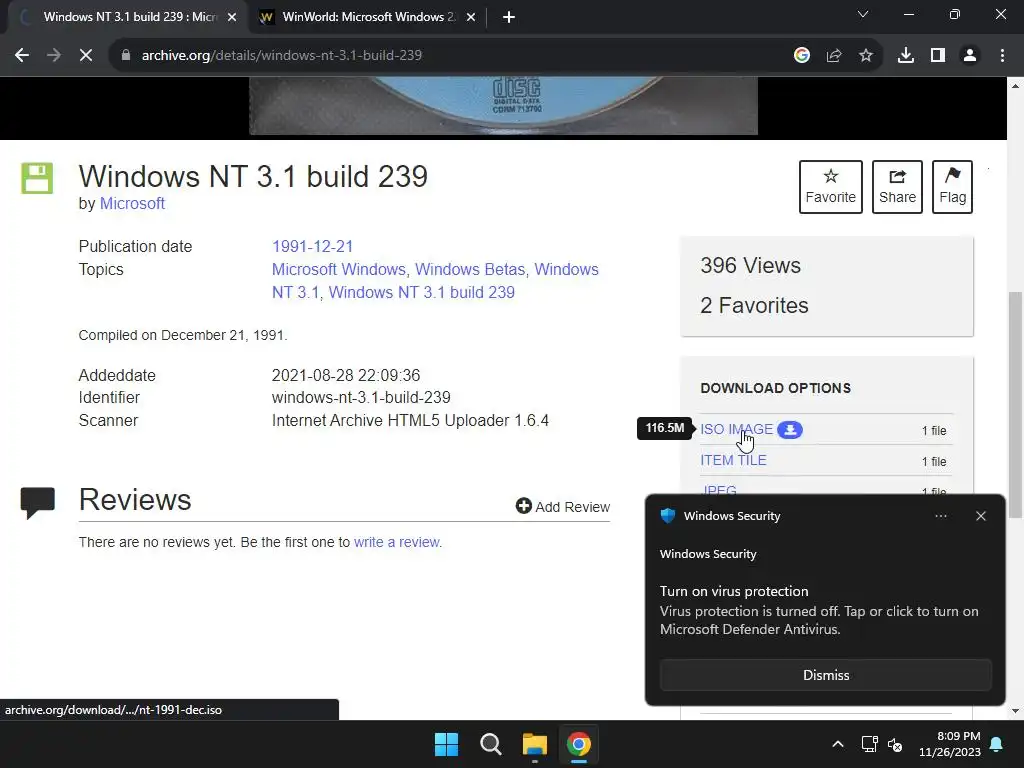Download the ISO IMAGE file

[736, 429]
